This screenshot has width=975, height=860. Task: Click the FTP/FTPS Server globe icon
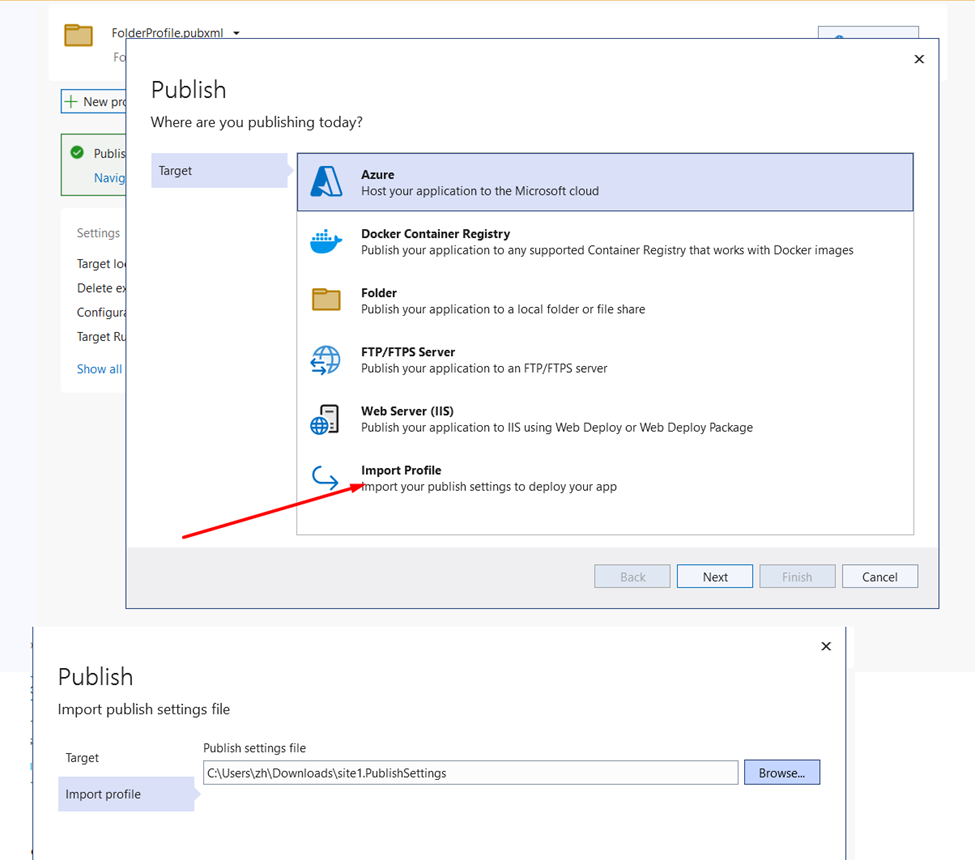pos(326,360)
